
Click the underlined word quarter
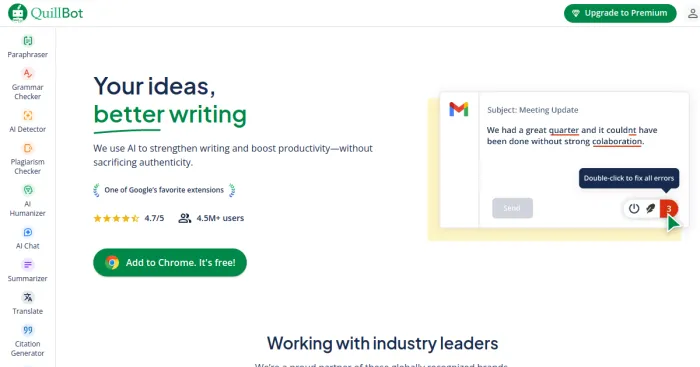click(563, 130)
